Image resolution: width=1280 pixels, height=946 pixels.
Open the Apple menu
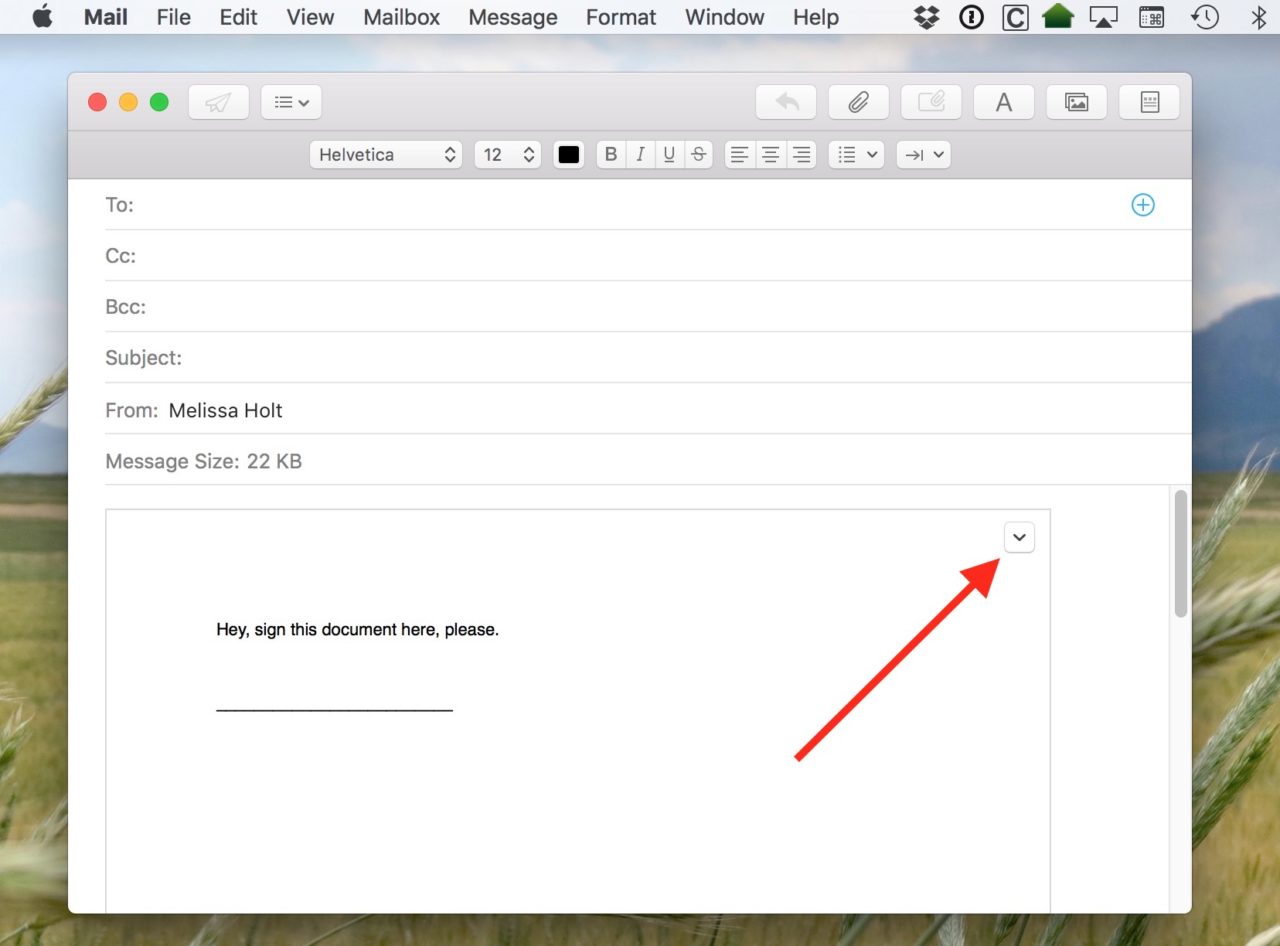click(42, 17)
